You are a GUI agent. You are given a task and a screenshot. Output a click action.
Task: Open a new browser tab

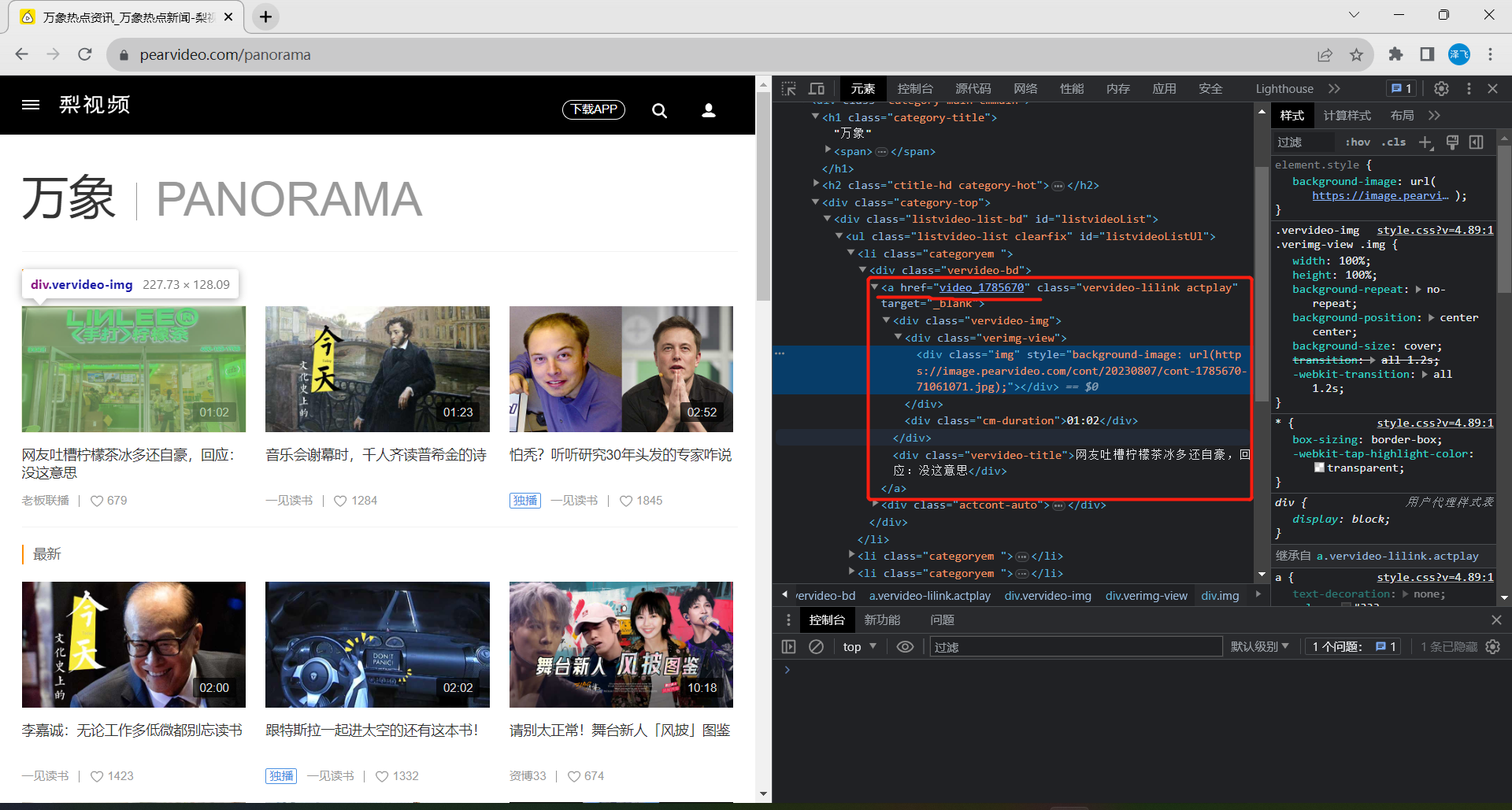[266, 17]
